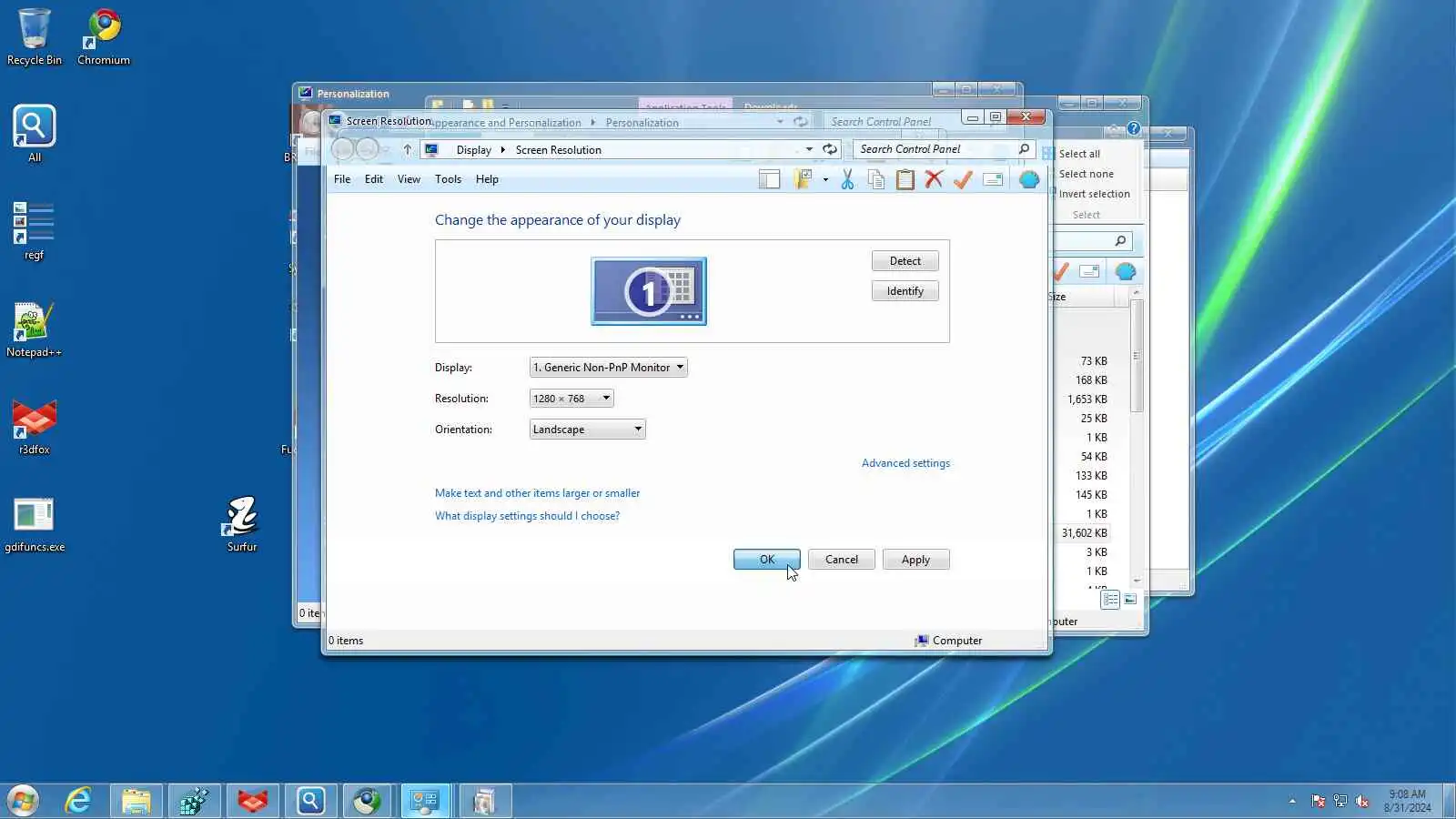Select the Notepad++ desktop icon
The width and height of the screenshot is (1456, 819).
pos(34,329)
